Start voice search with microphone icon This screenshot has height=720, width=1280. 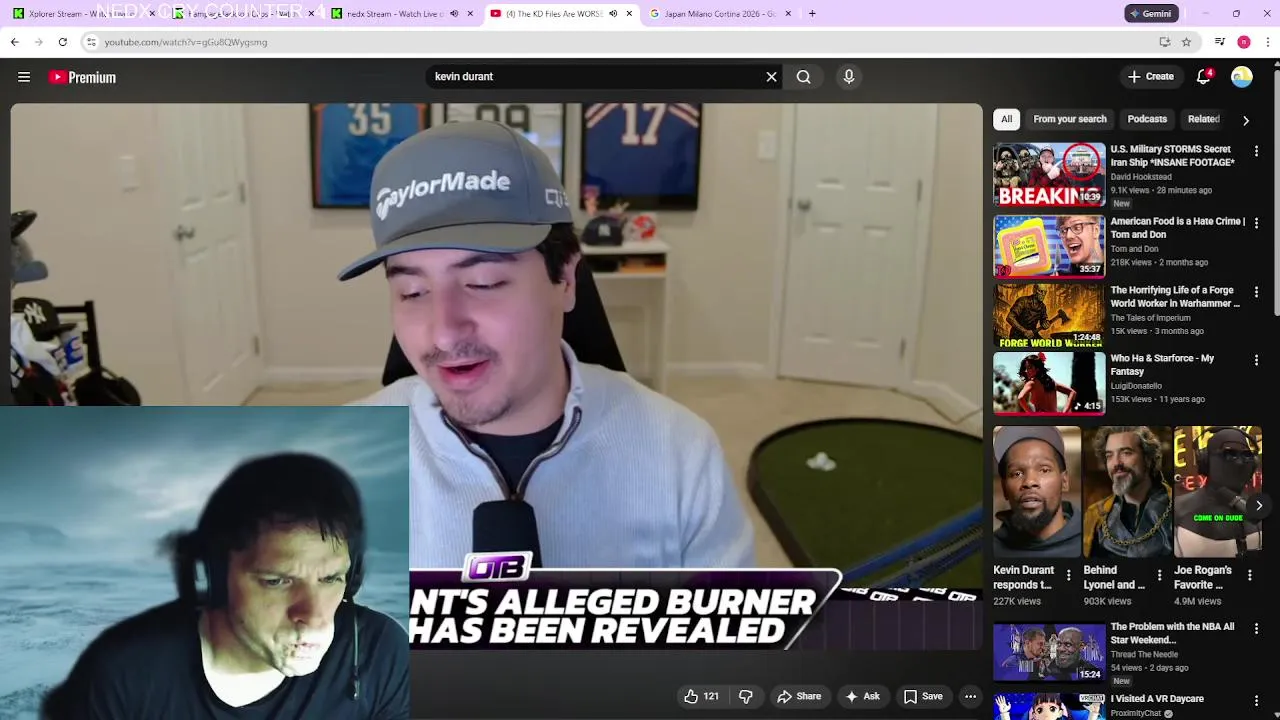[849, 77]
